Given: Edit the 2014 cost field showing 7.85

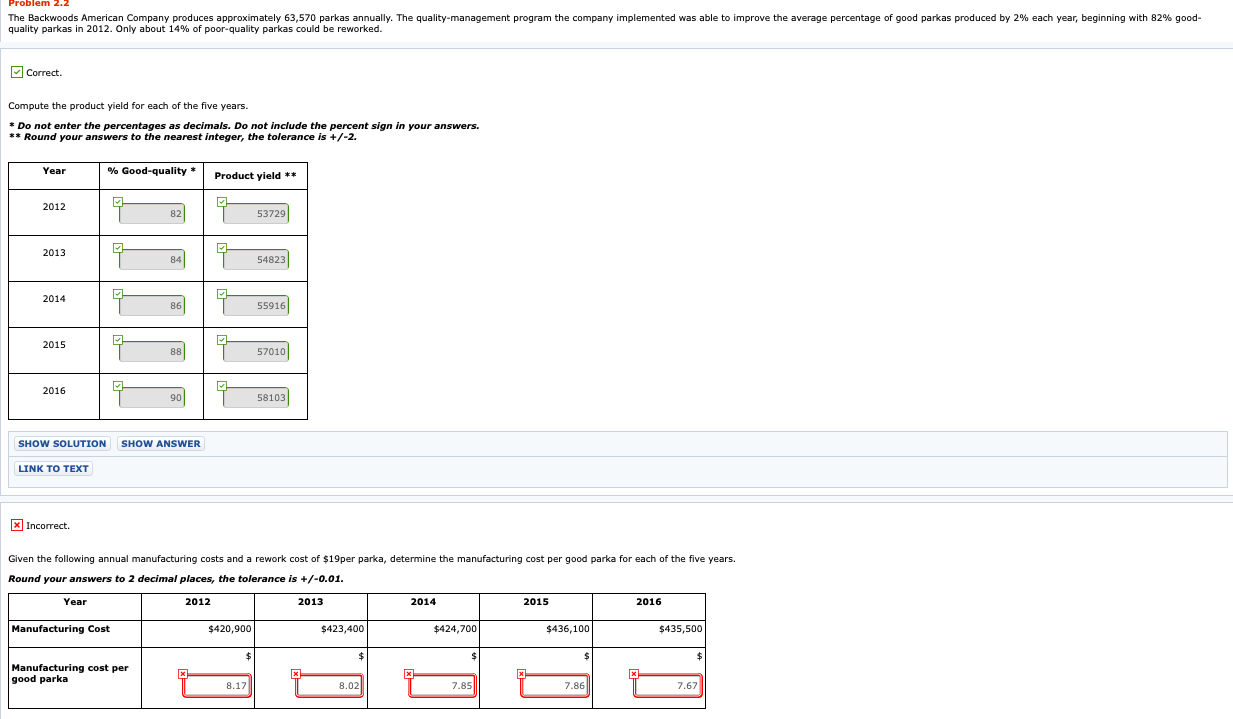Looking at the screenshot, I should click(x=442, y=686).
